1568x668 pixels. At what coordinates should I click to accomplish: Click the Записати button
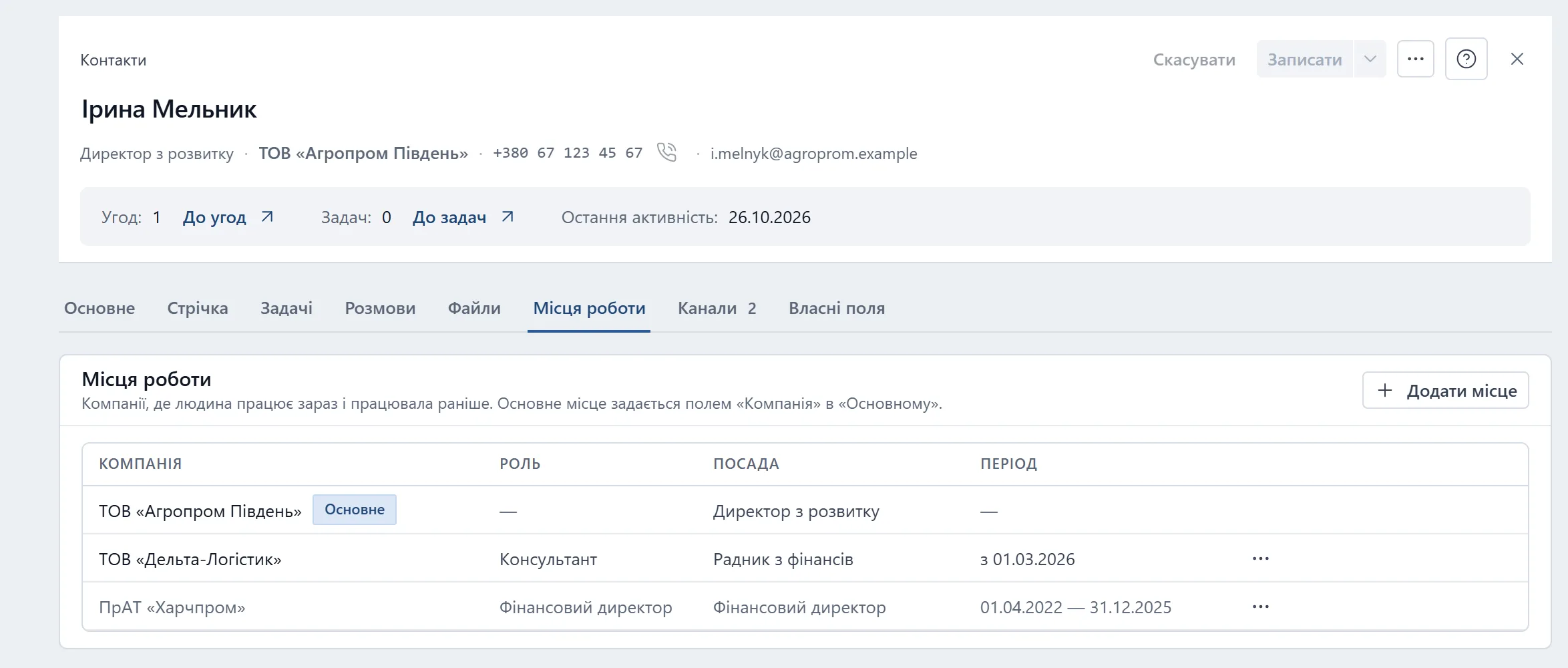(1304, 59)
